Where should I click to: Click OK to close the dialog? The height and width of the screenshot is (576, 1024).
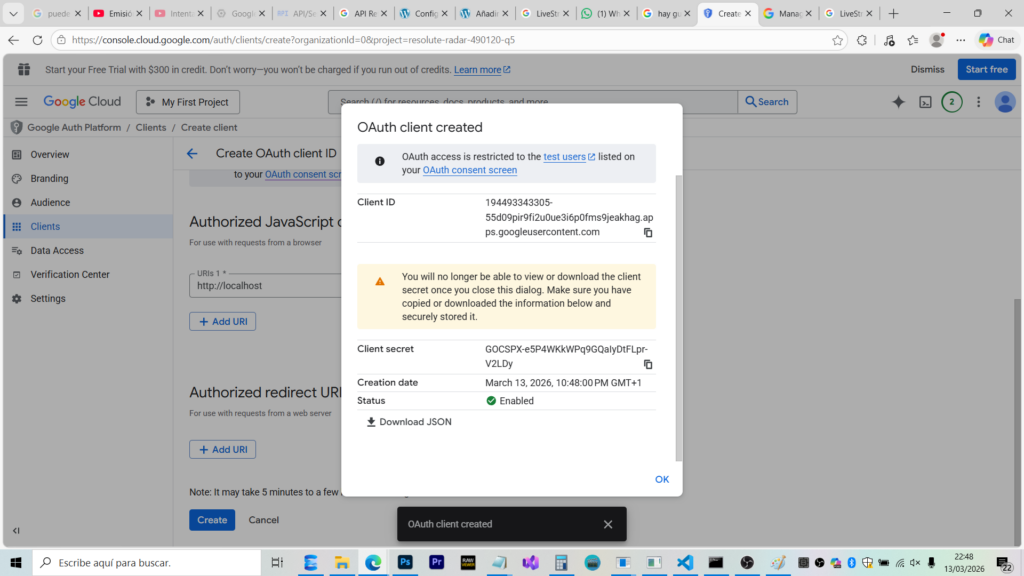click(661, 480)
